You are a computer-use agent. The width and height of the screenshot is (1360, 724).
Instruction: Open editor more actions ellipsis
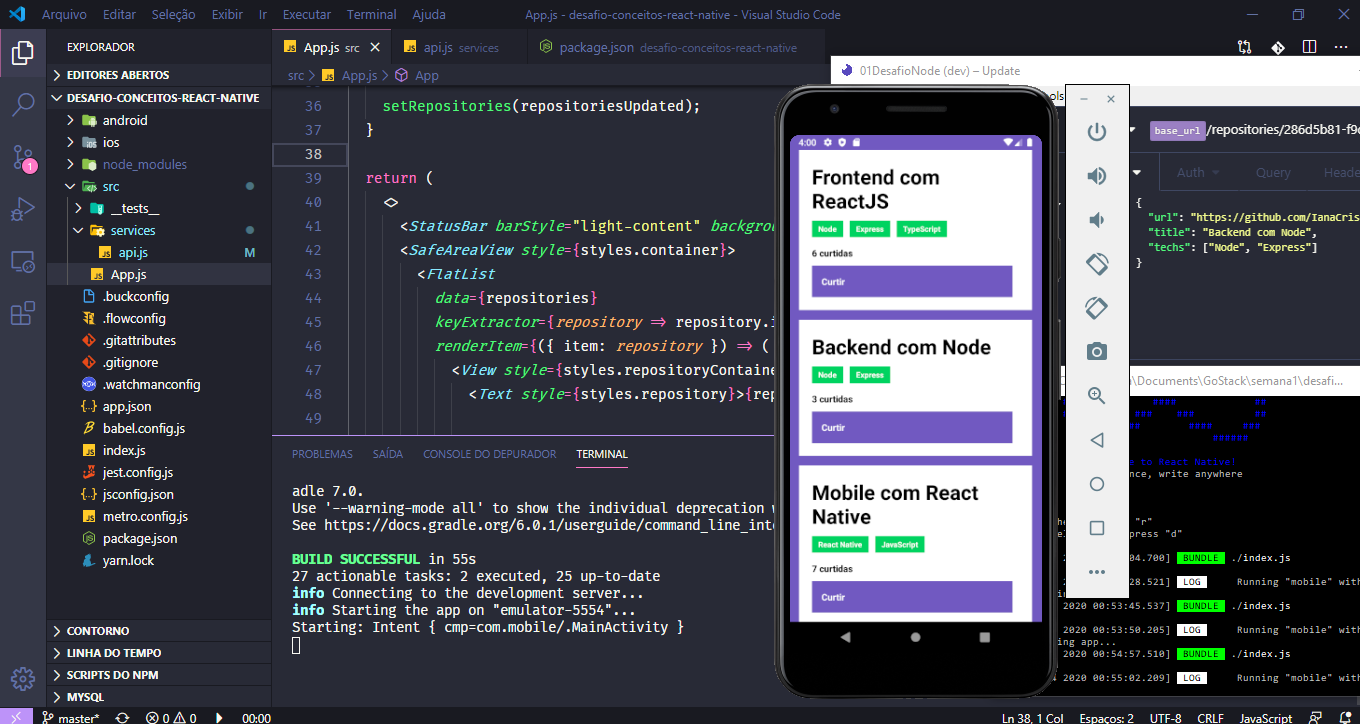point(1341,47)
